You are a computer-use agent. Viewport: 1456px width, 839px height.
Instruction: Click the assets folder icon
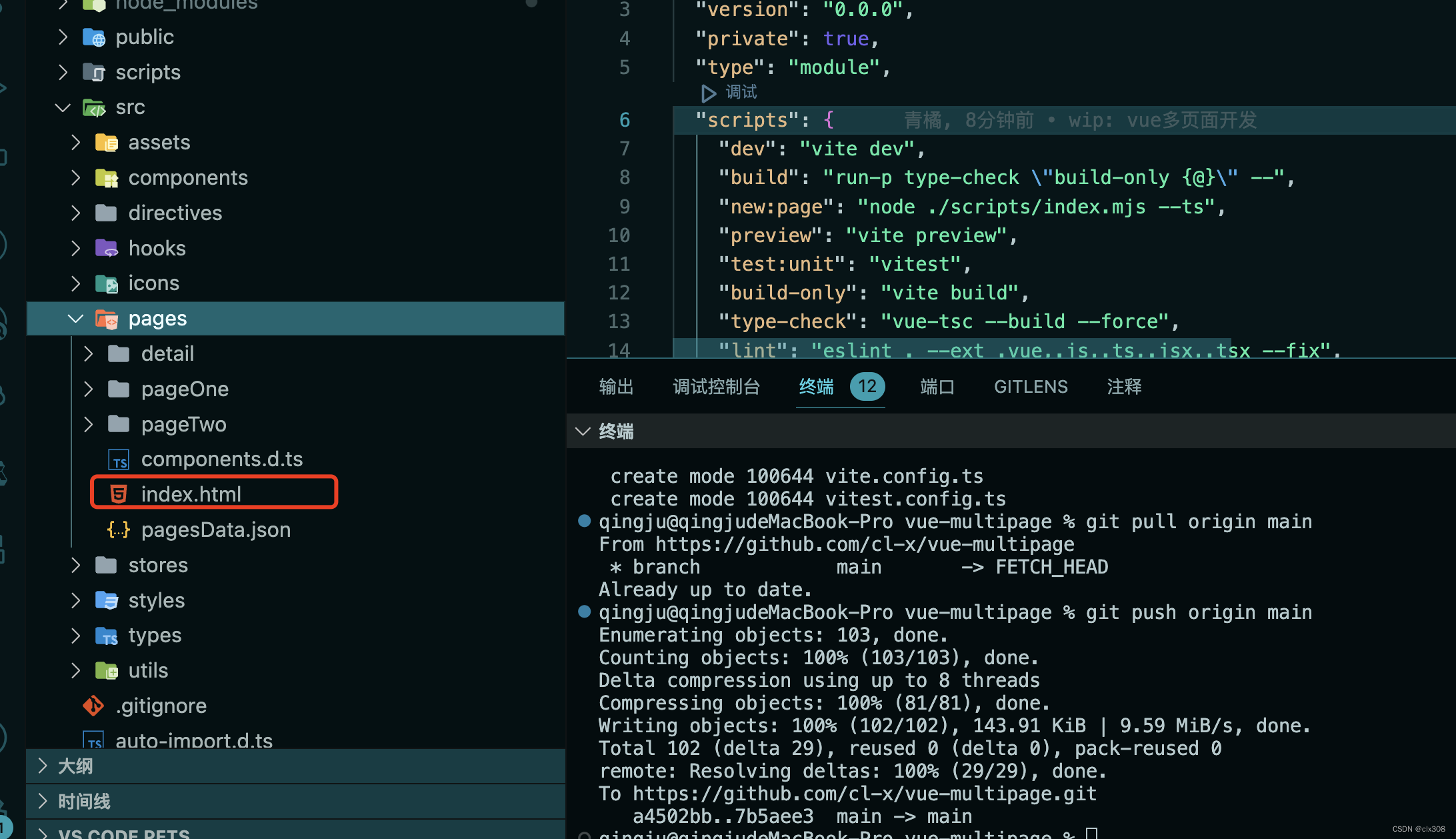click(x=107, y=143)
